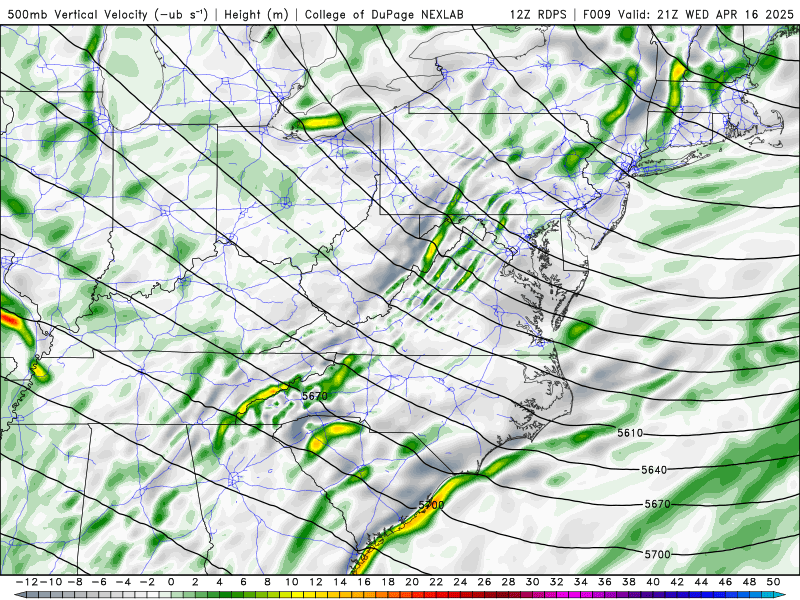Click the 16 value on the color scale
This screenshot has width=800, height=600.
pyautogui.click(x=364, y=582)
